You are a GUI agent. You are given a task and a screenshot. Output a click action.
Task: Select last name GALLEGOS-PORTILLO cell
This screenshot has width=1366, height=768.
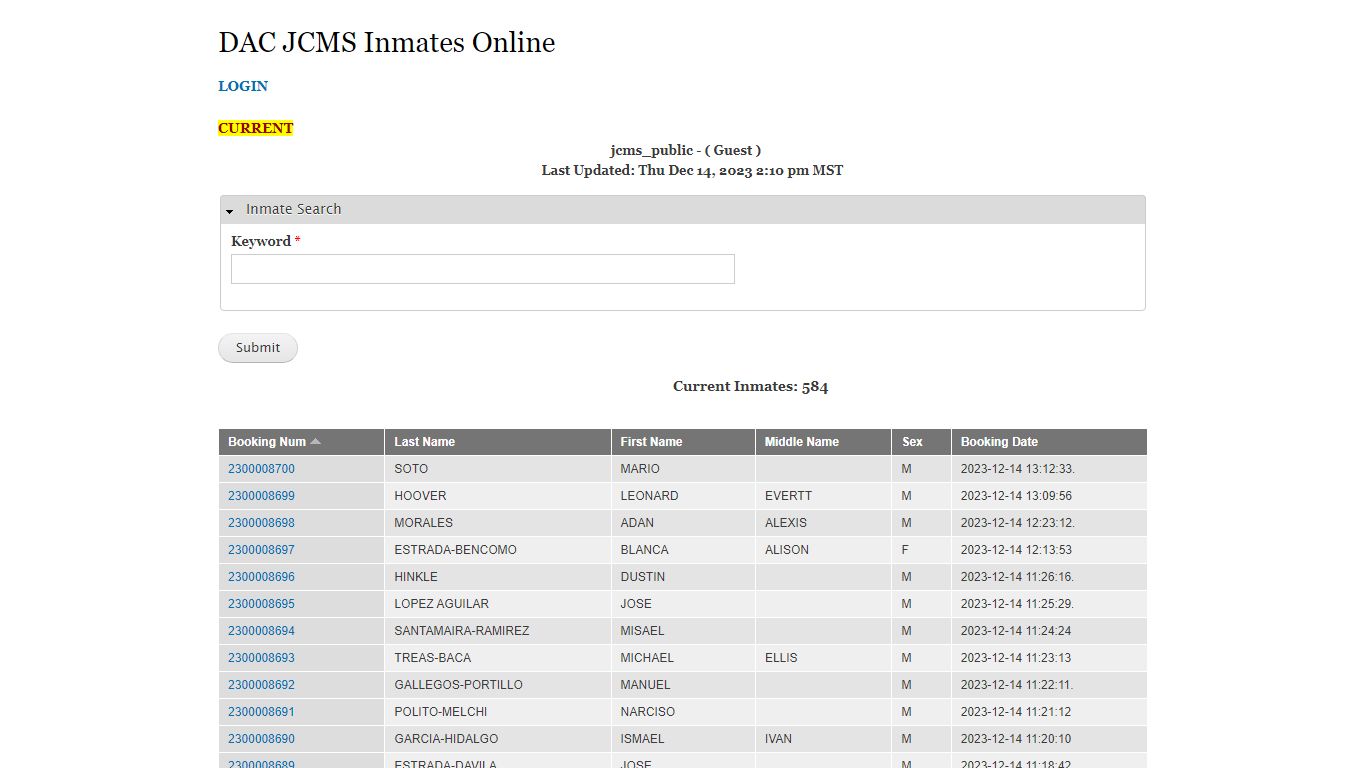pos(498,685)
